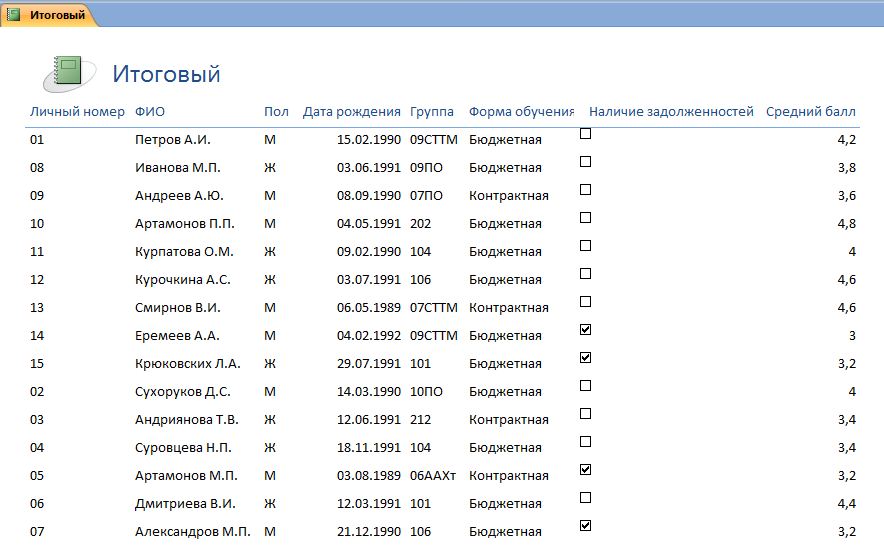Screen dimensions: 884x549
Task: Toggle debt checkbox for Андриянова Т.В.
Action: click(x=586, y=414)
